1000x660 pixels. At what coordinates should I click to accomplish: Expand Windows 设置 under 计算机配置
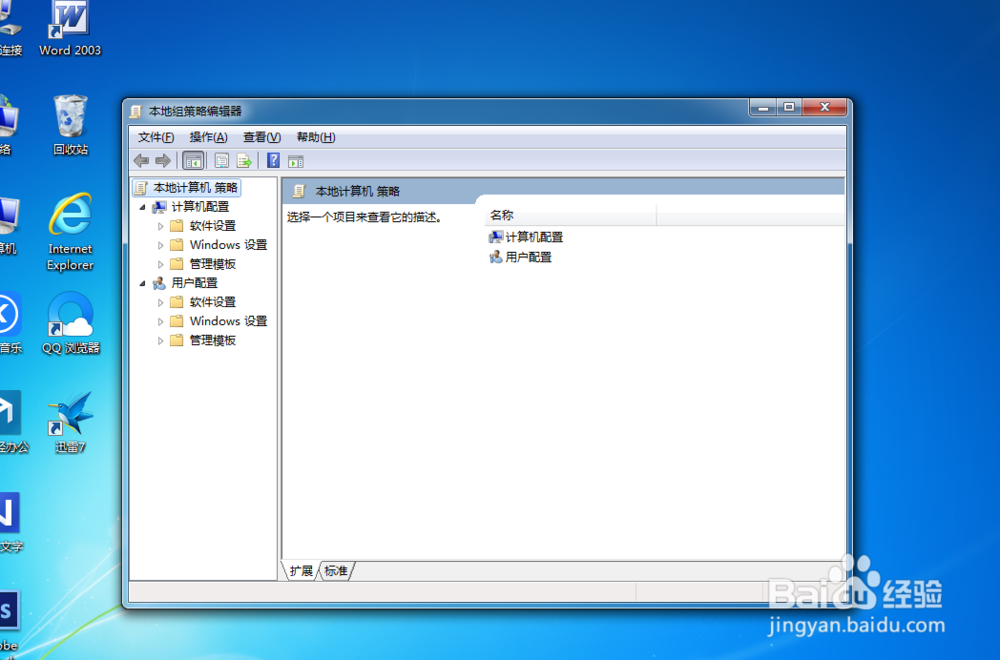tap(161, 245)
